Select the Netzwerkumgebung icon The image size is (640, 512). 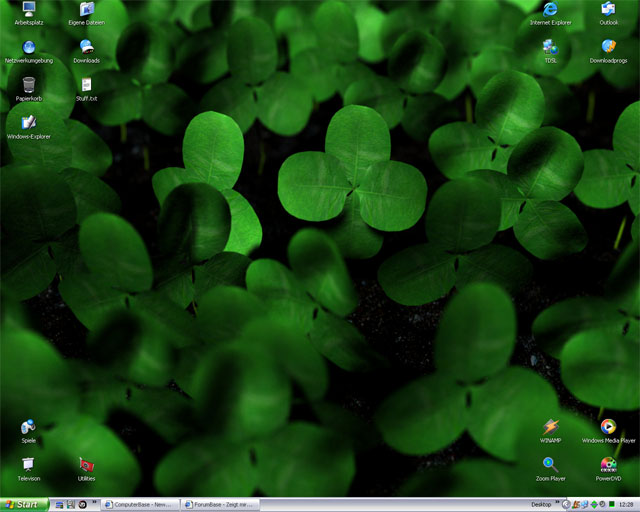point(29,52)
